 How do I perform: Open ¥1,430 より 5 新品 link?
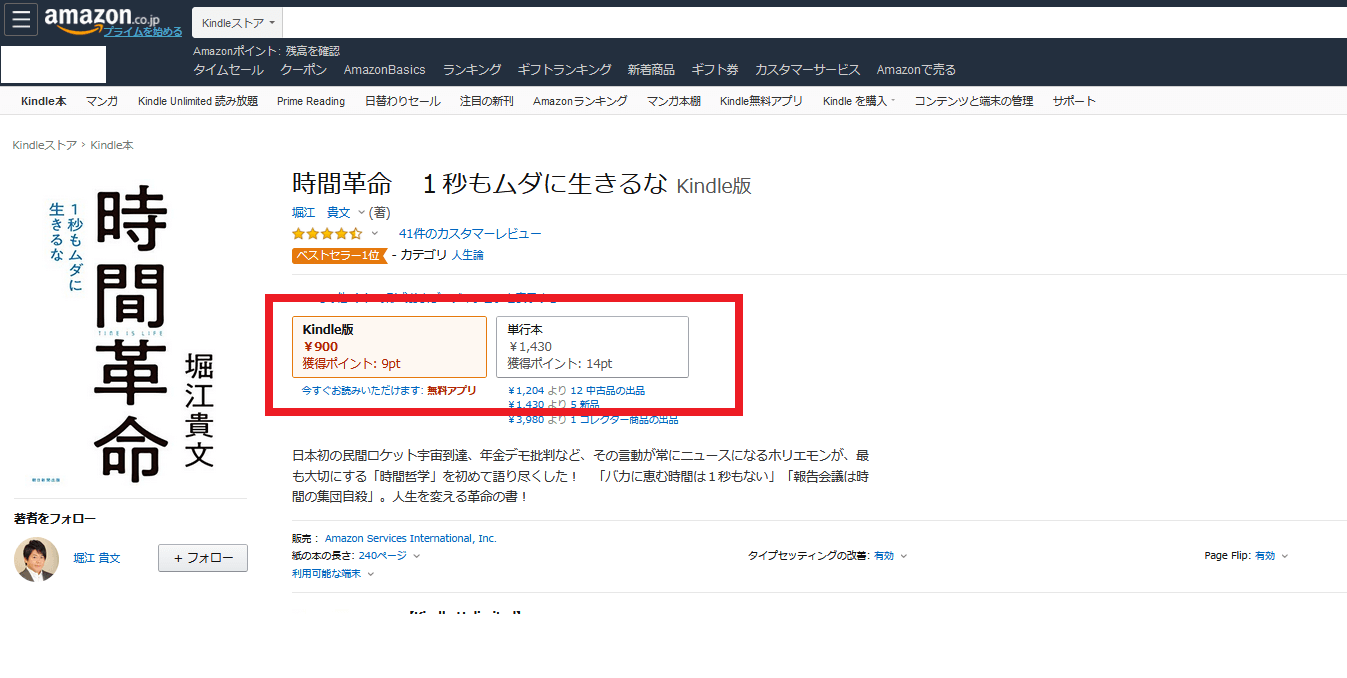point(554,404)
